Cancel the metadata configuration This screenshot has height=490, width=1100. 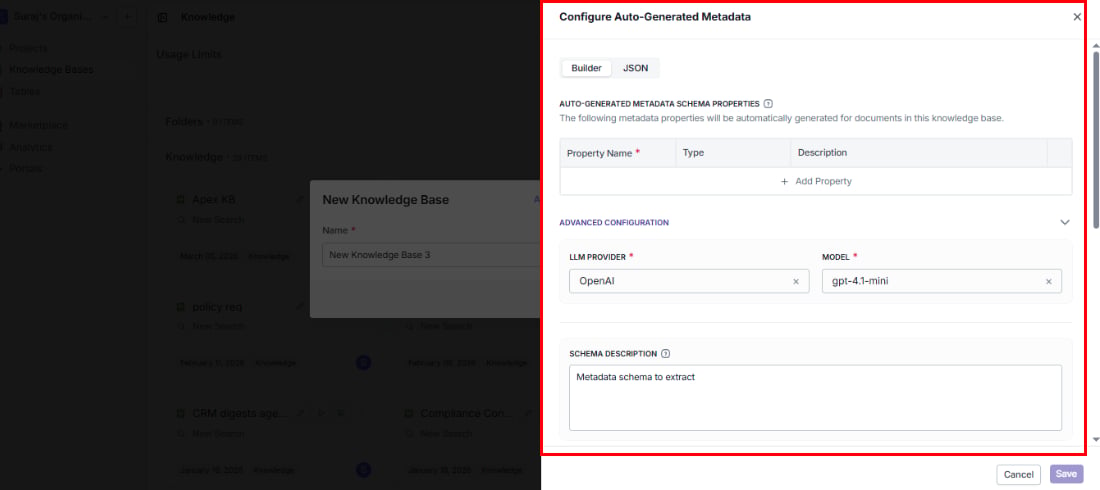(x=1018, y=475)
